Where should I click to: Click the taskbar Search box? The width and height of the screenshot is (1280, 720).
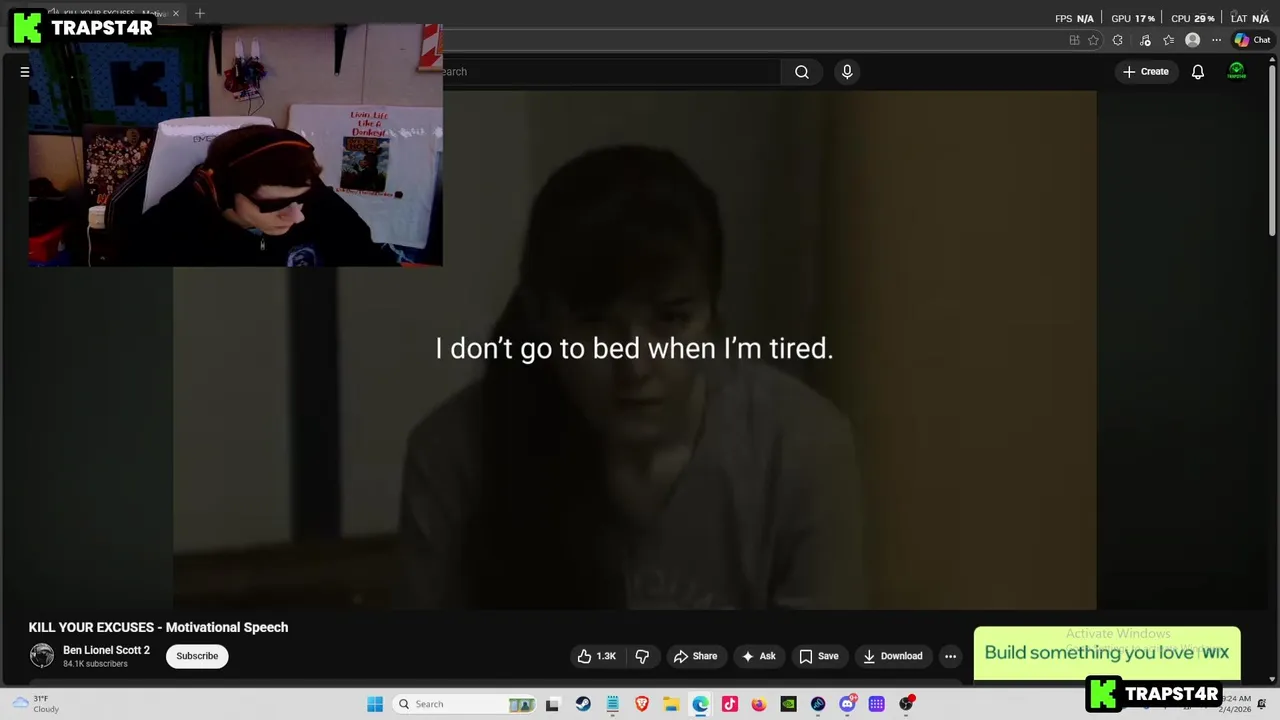tap(466, 704)
